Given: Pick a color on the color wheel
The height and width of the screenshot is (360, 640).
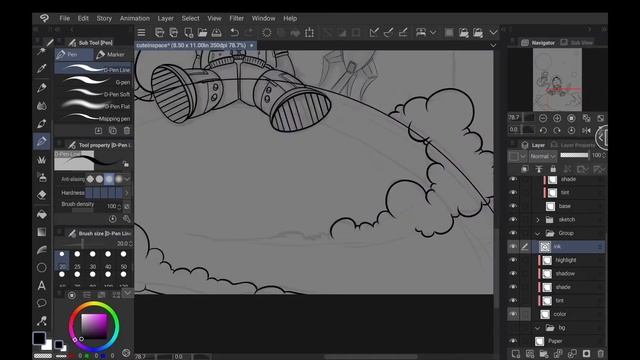Looking at the screenshot, I should [94, 326].
